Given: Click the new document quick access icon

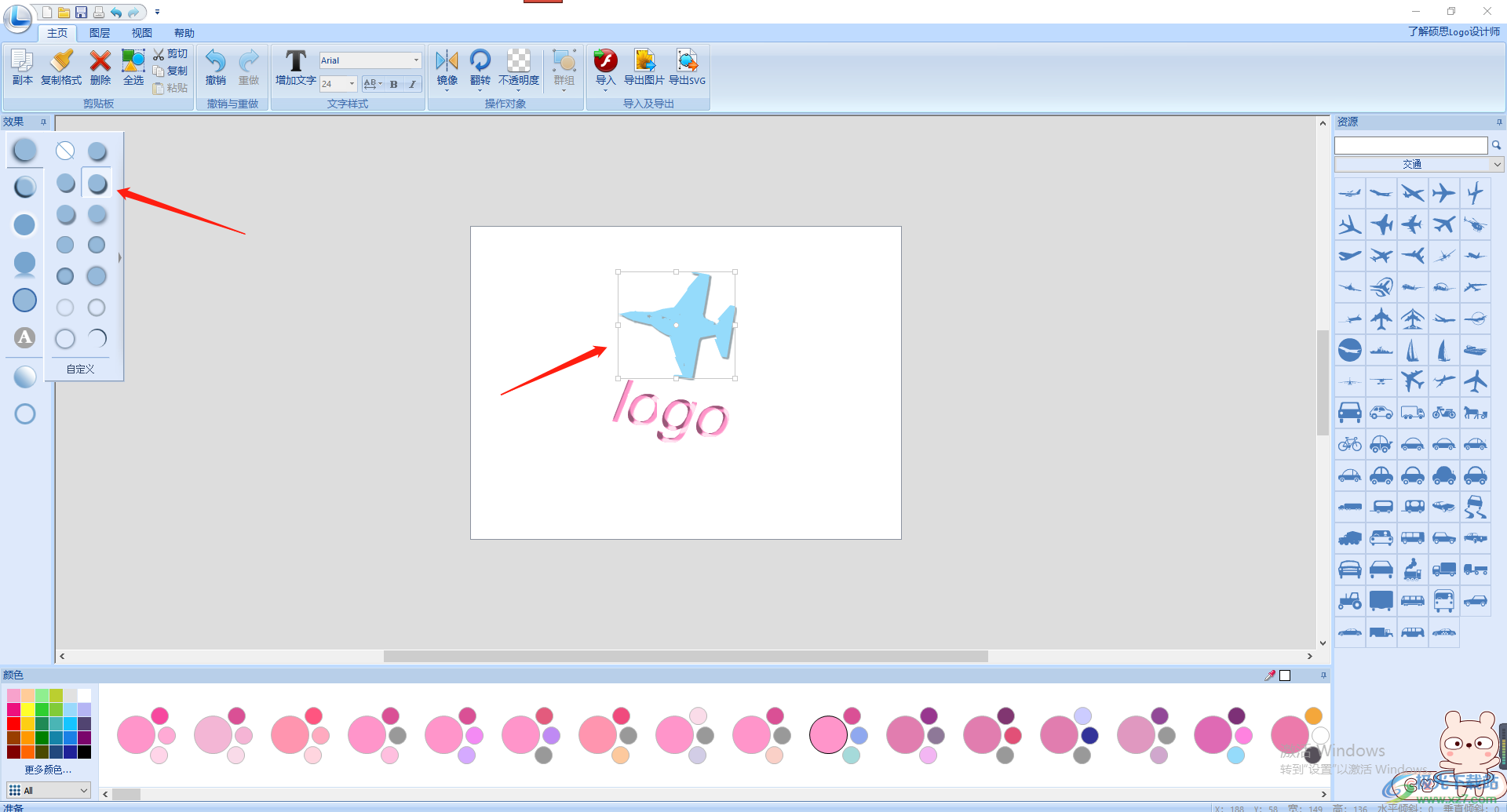Looking at the screenshot, I should (x=47, y=12).
